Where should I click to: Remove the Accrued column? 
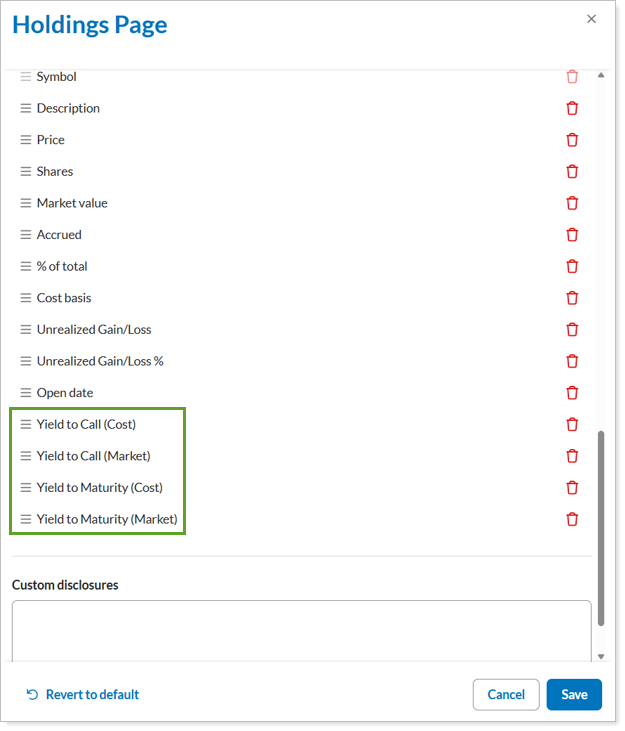[572, 235]
